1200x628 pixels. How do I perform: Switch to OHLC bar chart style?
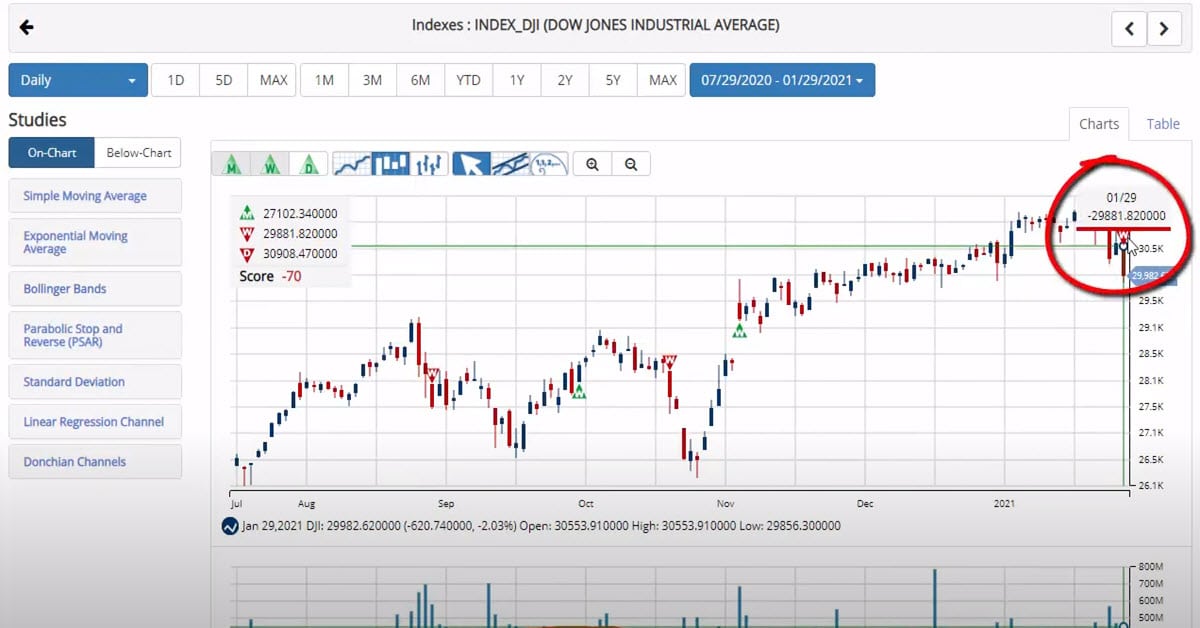point(429,164)
